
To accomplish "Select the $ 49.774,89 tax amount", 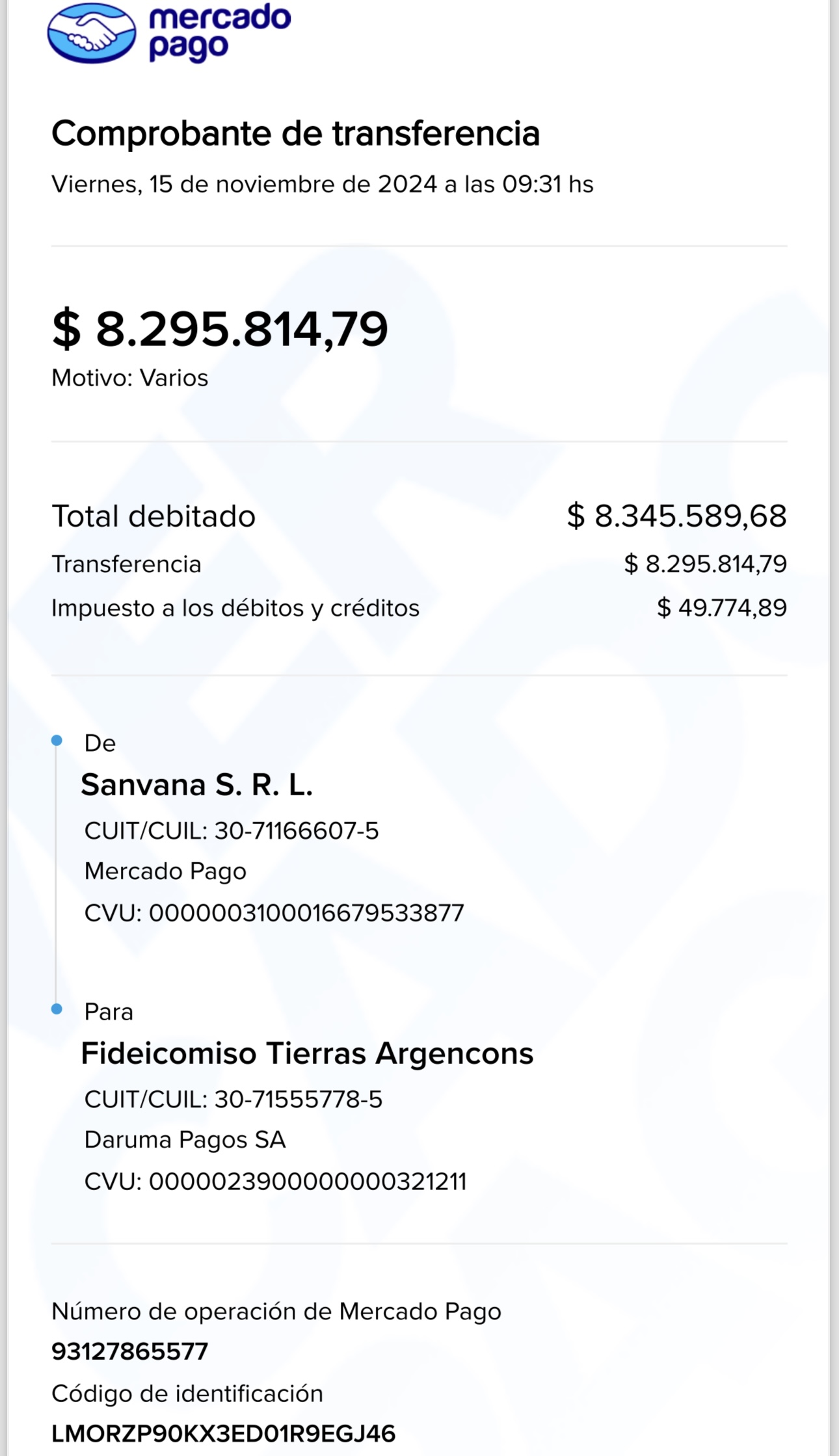I will (x=722, y=608).
